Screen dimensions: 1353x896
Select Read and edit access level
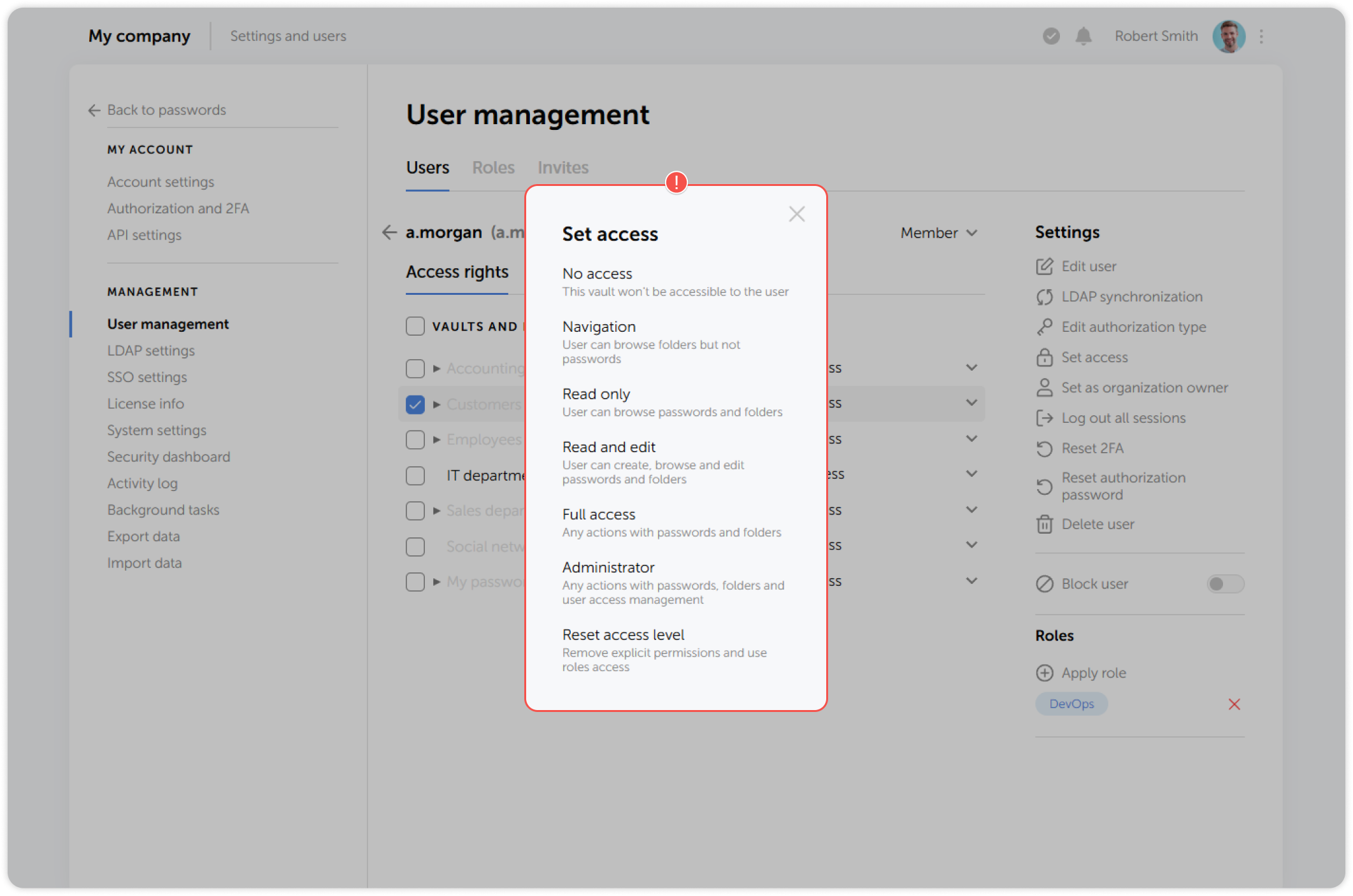click(x=608, y=446)
